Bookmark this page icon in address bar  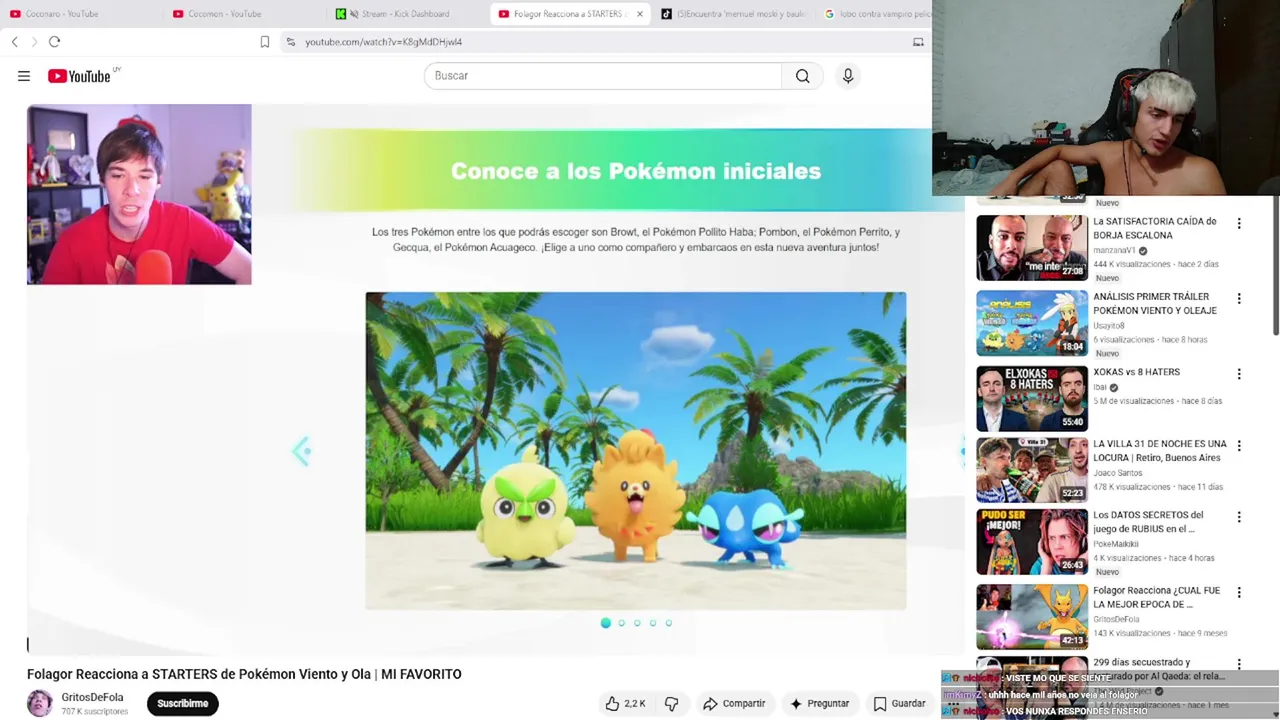(x=265, y=42)
